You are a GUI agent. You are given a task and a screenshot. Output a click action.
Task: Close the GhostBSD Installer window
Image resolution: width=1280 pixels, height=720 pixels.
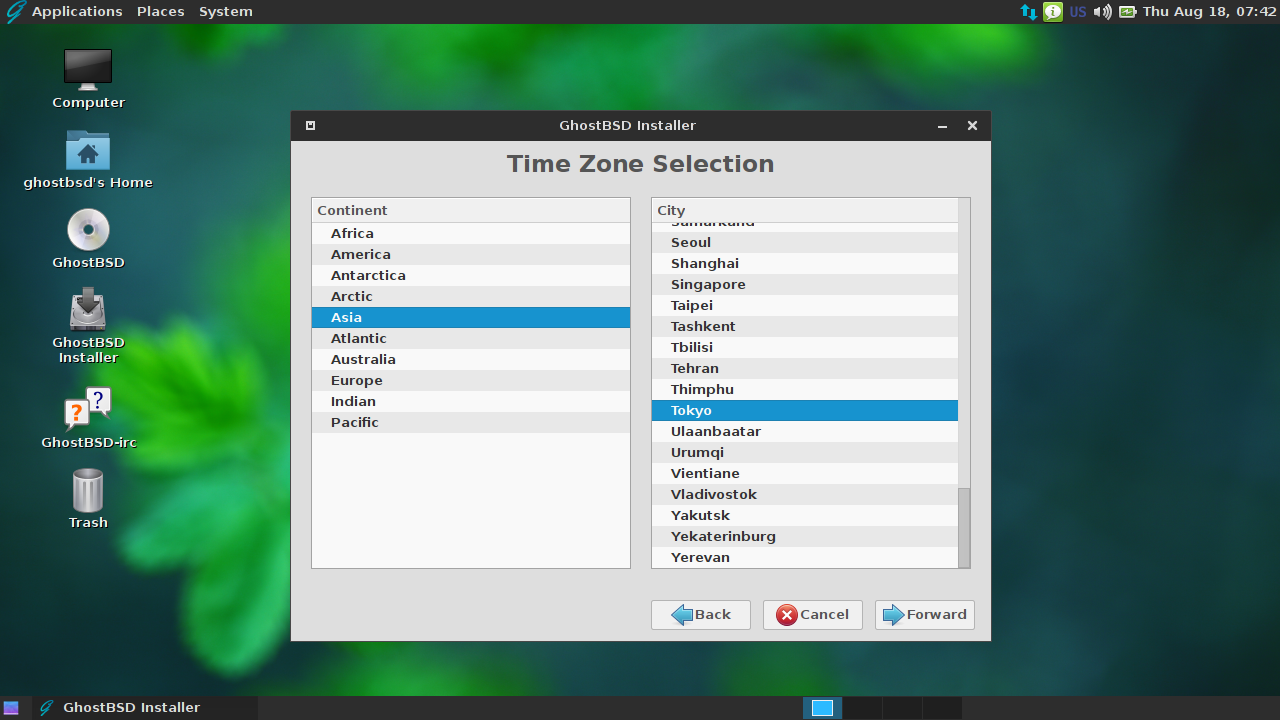coord(972,126)
